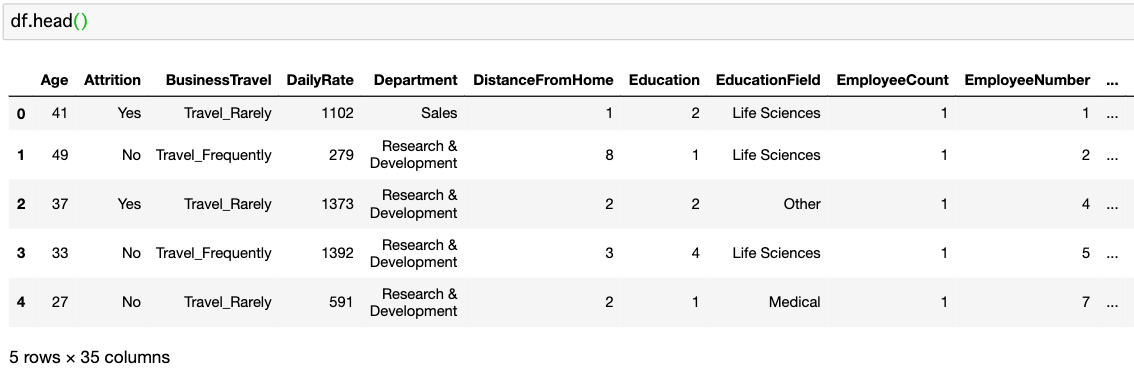Select the EducationField column header

coord(768,80)
